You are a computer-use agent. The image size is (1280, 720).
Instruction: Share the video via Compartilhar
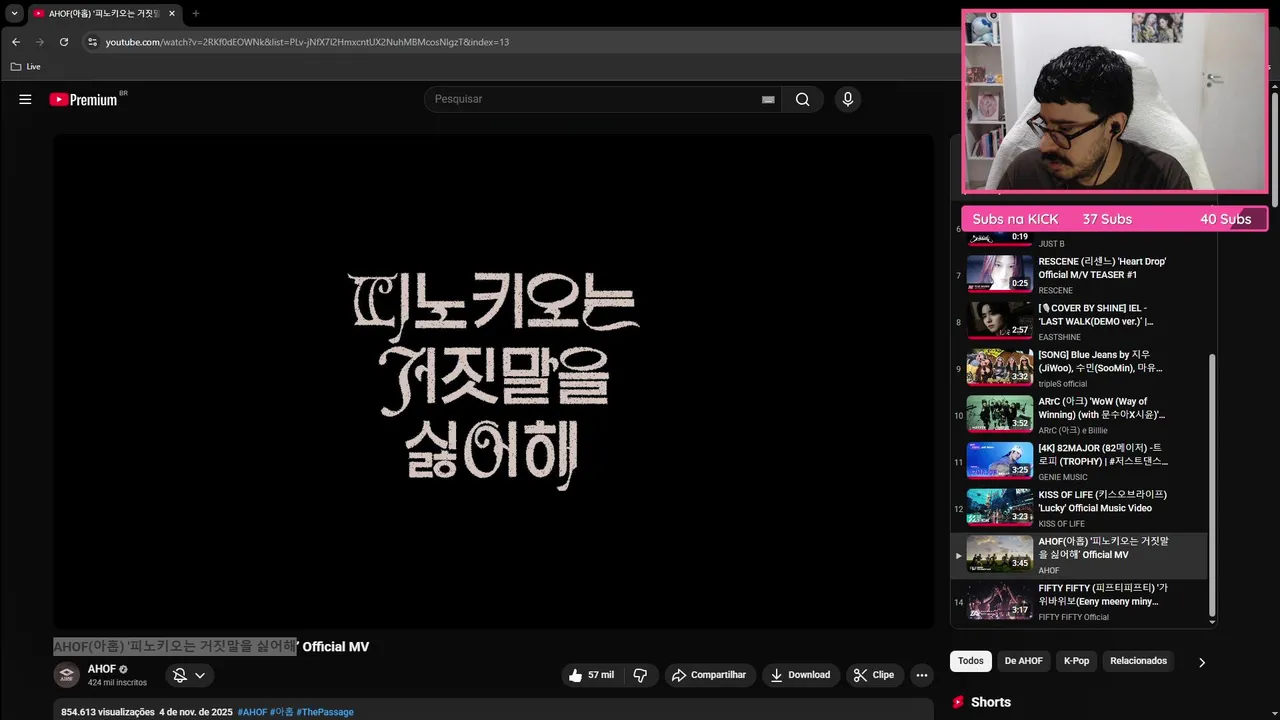709,675
